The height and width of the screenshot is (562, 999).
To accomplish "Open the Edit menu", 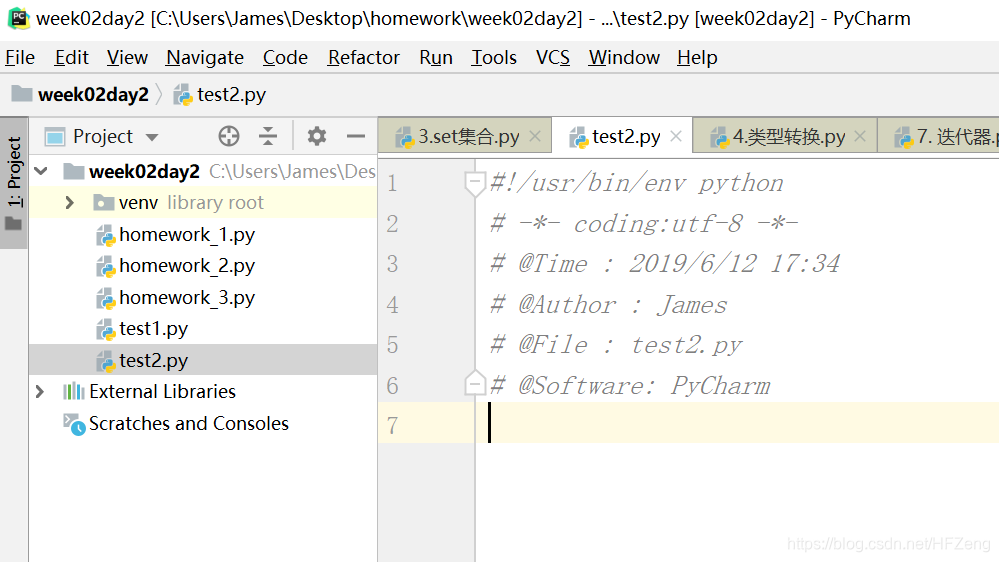I will click(x=71, y=57).
